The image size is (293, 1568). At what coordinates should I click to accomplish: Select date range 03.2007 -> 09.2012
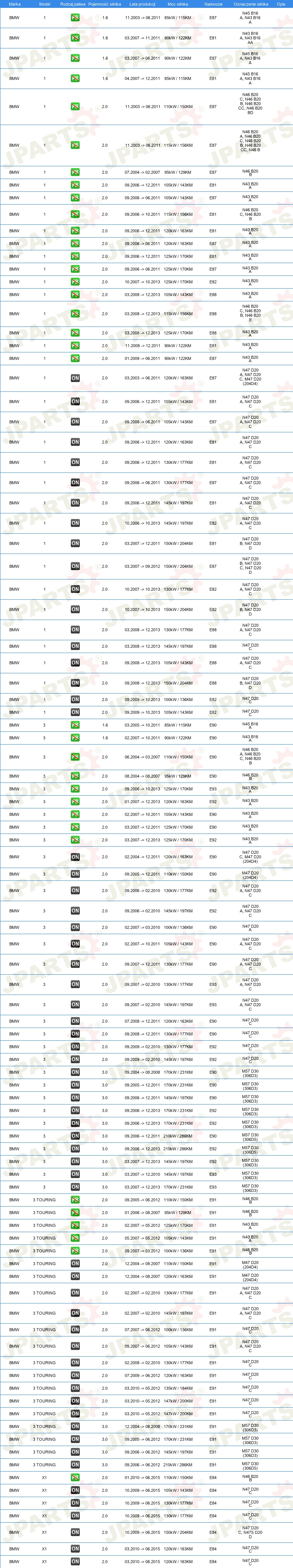pos(142,567)
